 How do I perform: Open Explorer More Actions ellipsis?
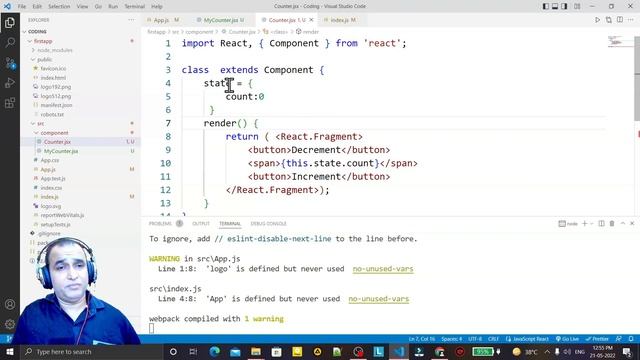[x=131, y=20]
